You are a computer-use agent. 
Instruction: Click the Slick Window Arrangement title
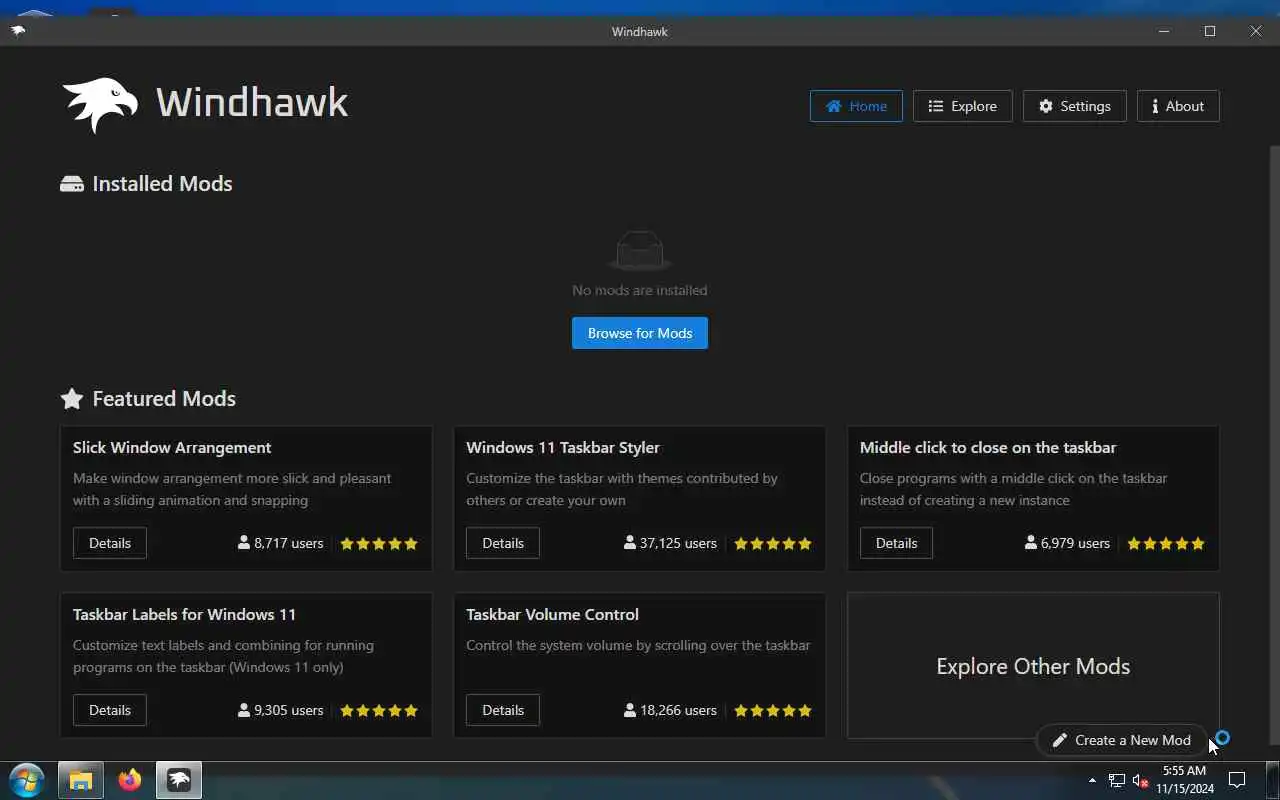click(x=172, y=447)
